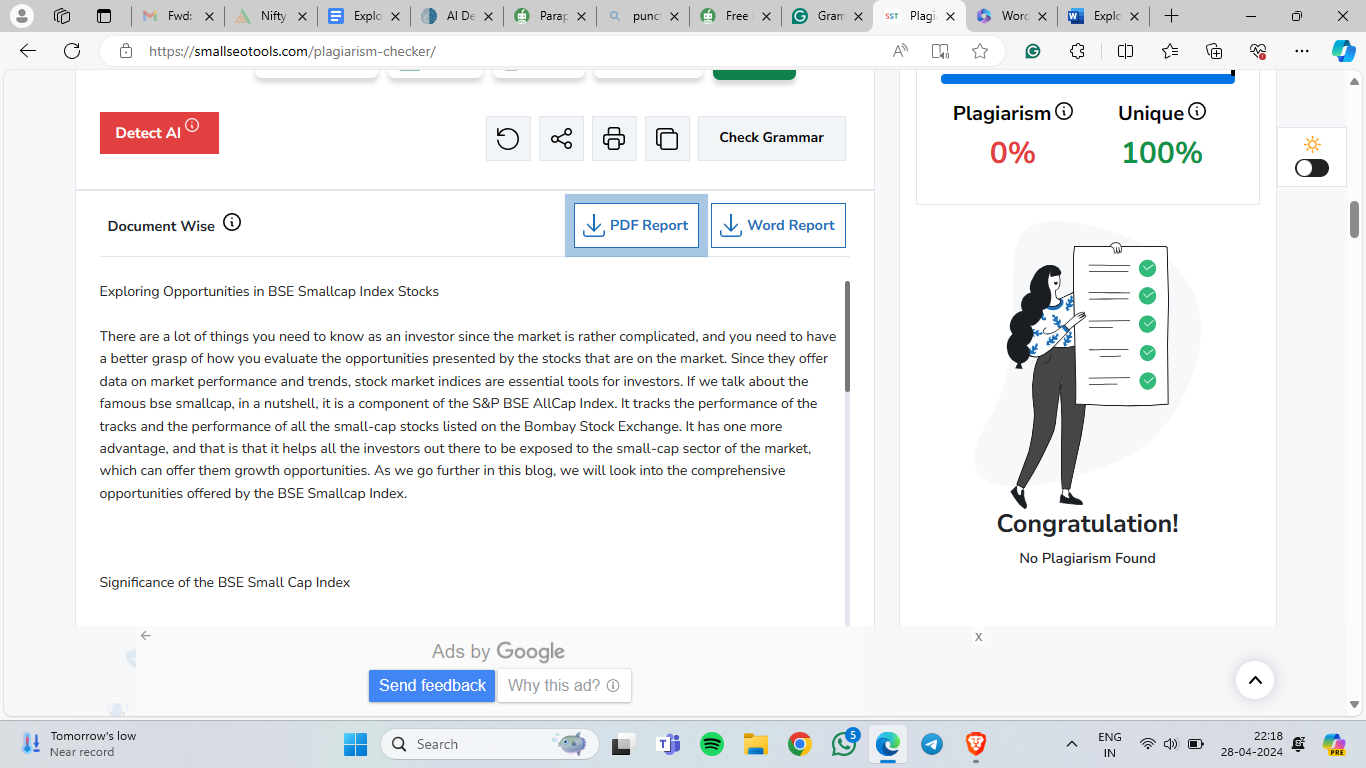Click the info icon beside Plagiarism label
The width and height of the screenshot is (1366, 768).
pos(1064,111)
